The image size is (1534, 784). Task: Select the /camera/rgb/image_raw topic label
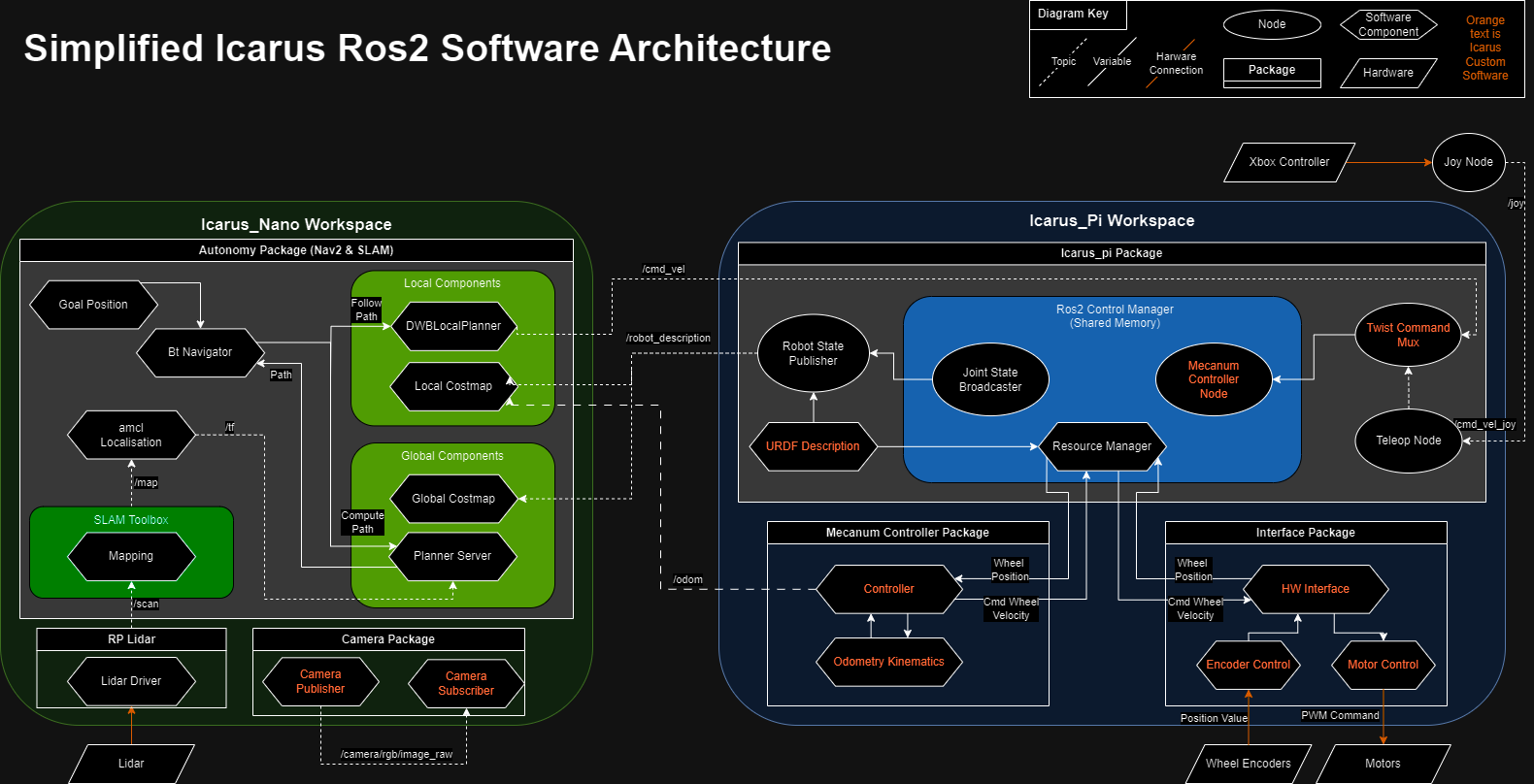[396, 754]
